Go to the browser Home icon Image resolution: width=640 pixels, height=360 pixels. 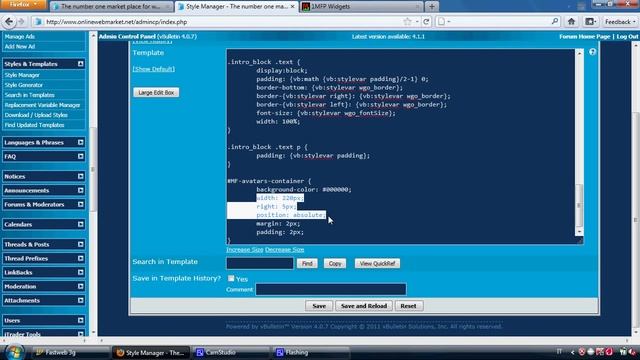571,22
